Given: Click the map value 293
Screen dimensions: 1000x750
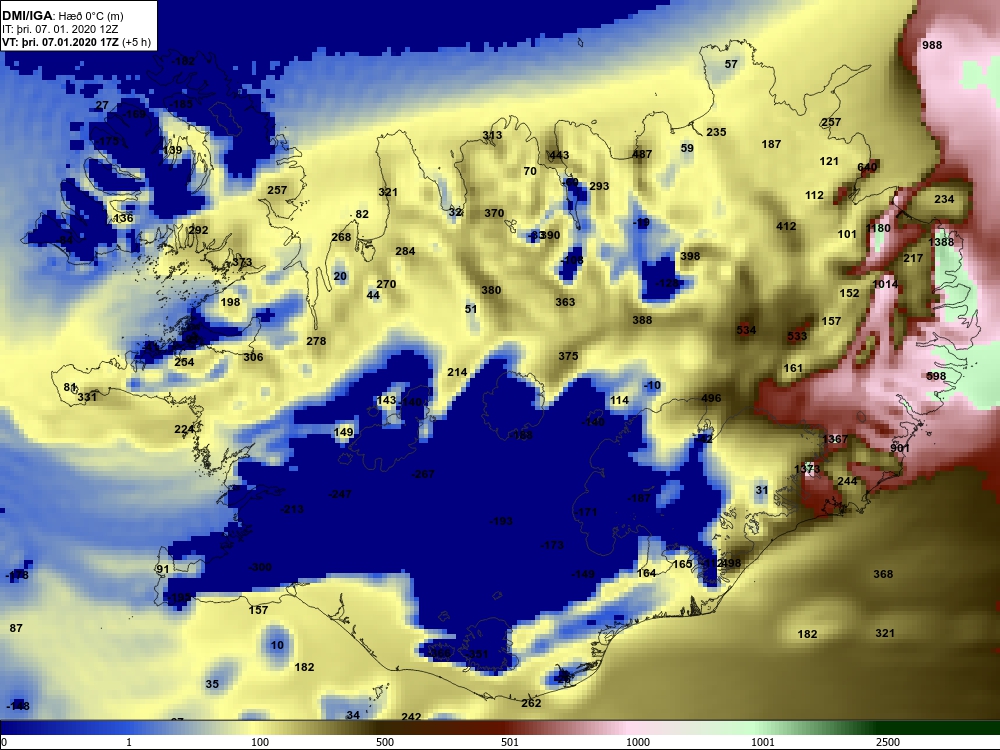Looking at the screenshot, I should pyautogui.click(x=599, y=186).
